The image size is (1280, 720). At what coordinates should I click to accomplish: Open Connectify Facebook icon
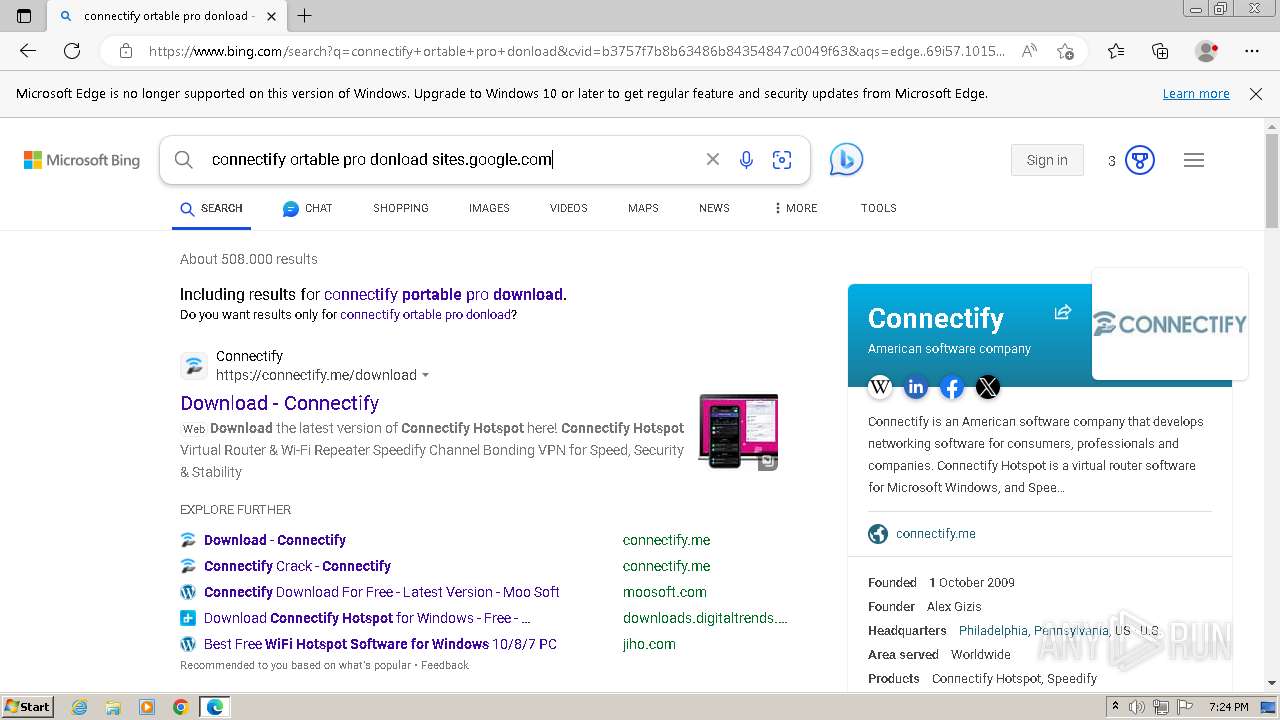(952, 387)
